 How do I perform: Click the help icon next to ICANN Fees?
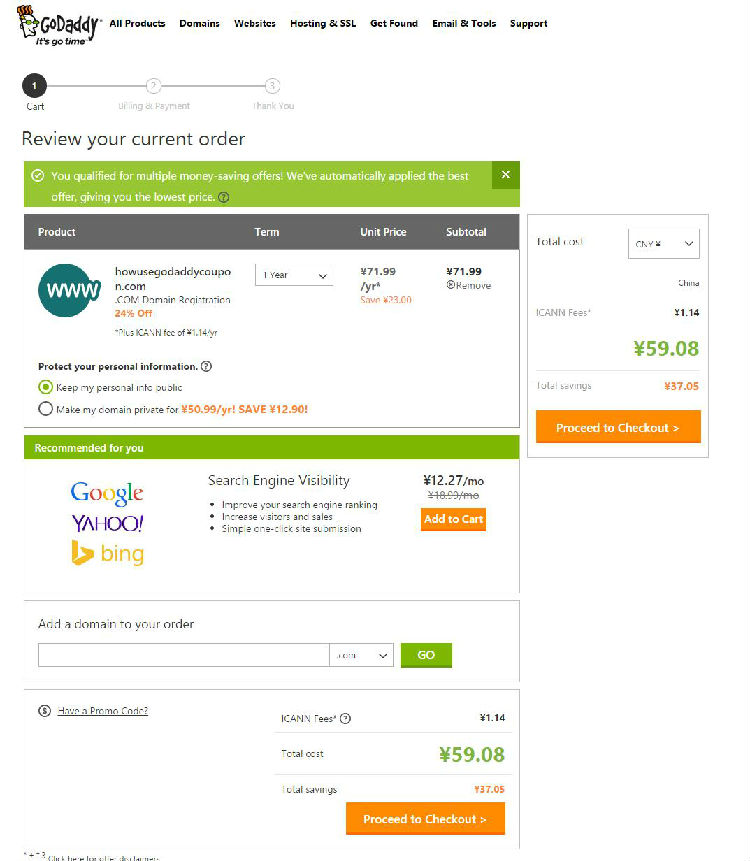(345, 718)
